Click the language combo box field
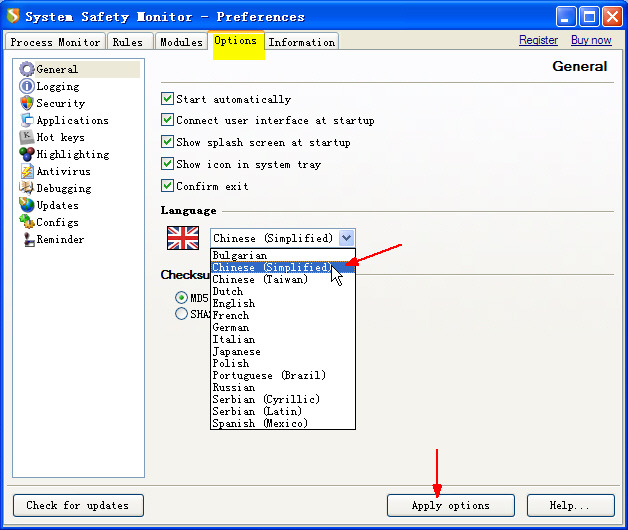Screen dimensions: 628x530 (x=283, y=238)
